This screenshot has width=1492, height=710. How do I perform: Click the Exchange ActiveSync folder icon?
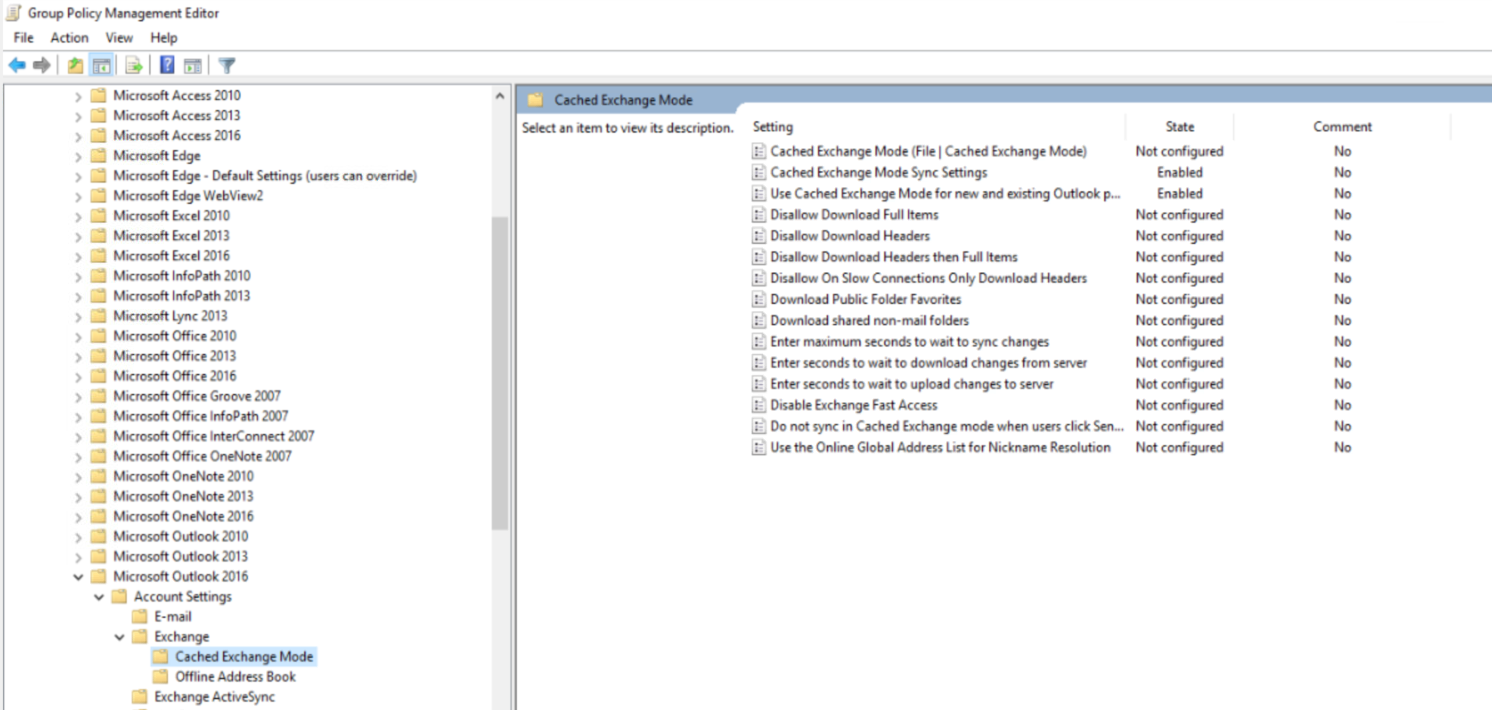click(x=139, y=697)
